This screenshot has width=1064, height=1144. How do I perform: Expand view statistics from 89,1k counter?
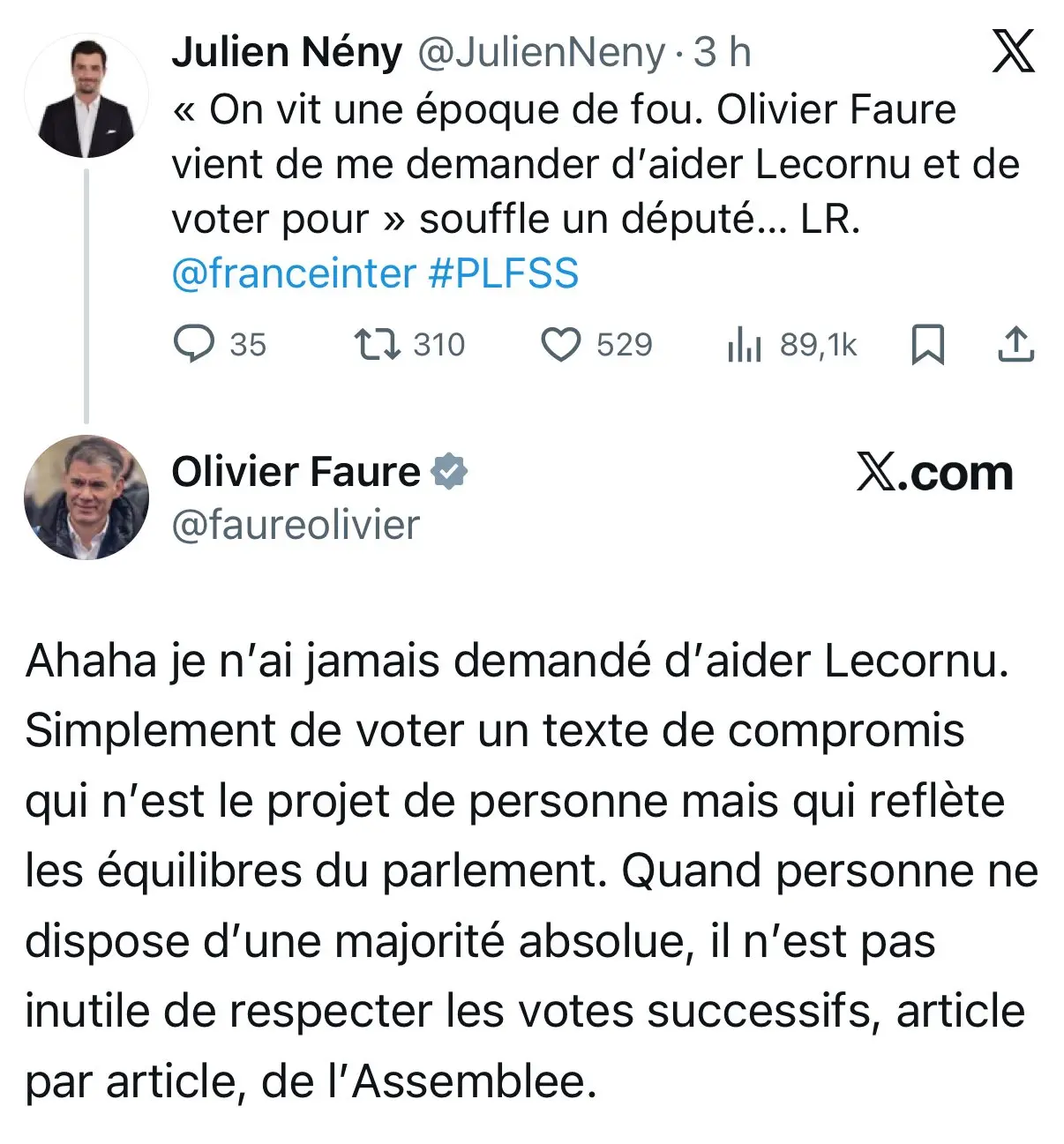pos(819,345)
